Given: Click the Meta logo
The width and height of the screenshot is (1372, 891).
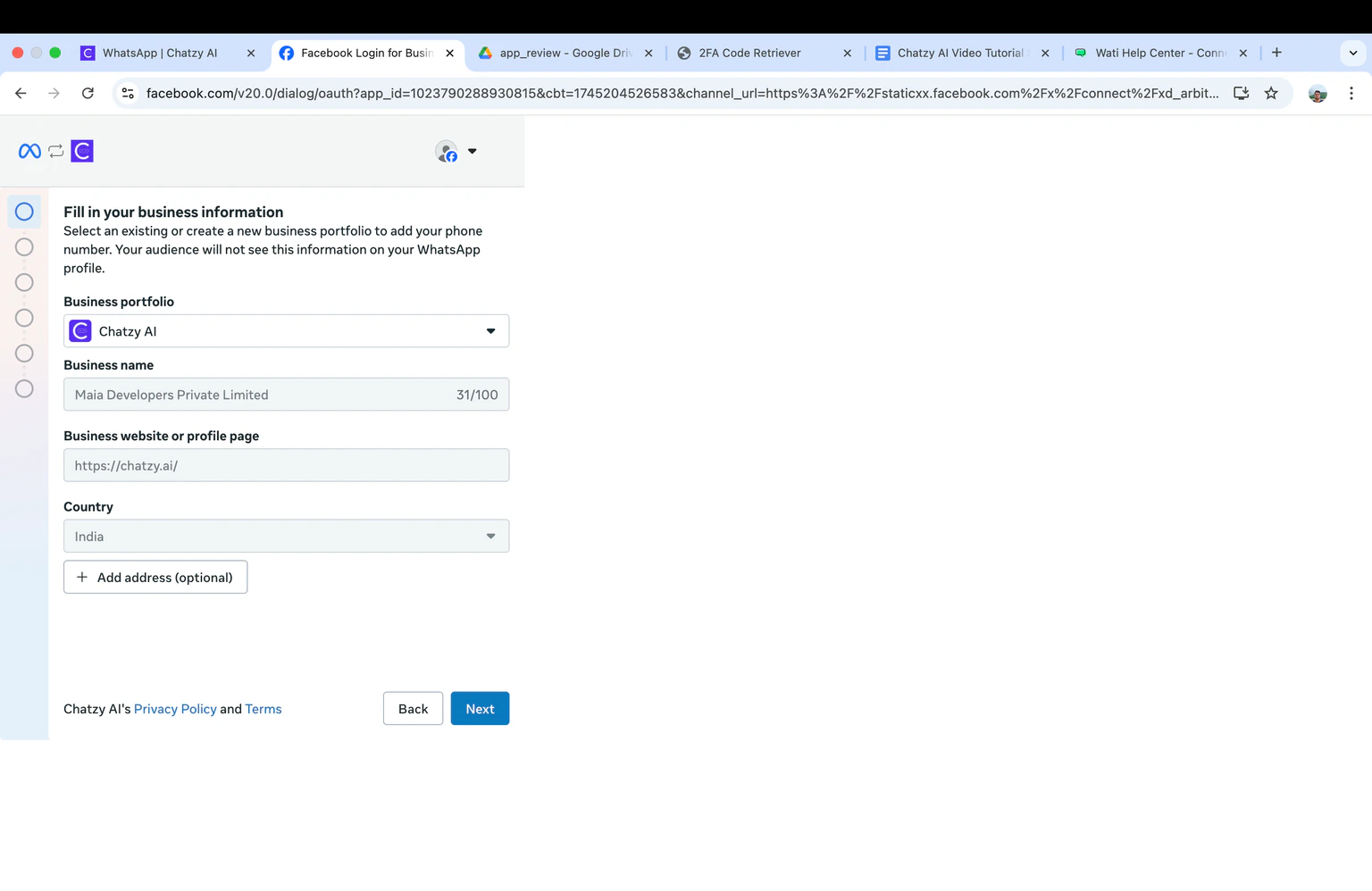Looking at the screenshot, I should click(29, 151).
